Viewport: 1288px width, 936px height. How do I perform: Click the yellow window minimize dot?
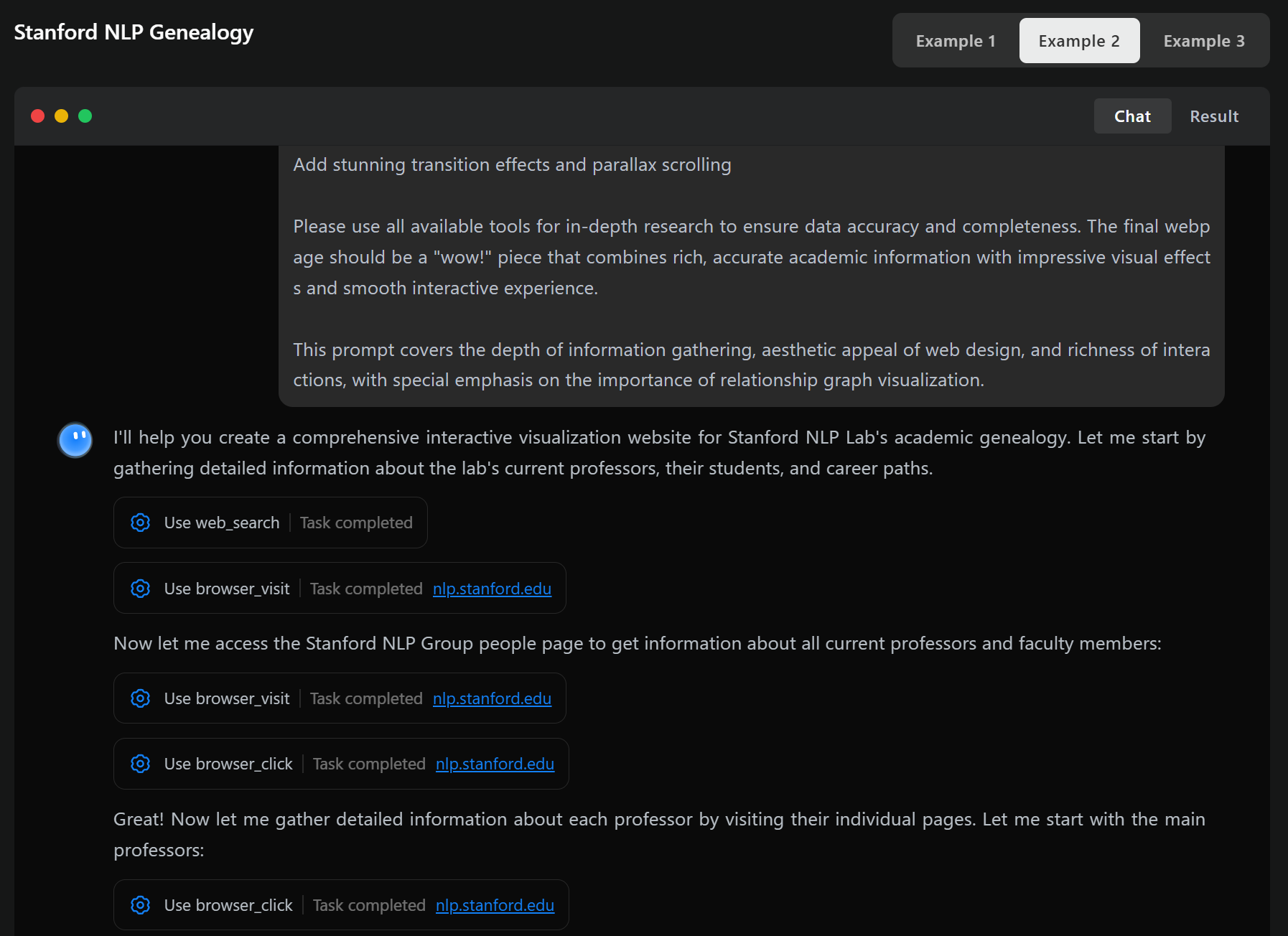tap(62, 116)
